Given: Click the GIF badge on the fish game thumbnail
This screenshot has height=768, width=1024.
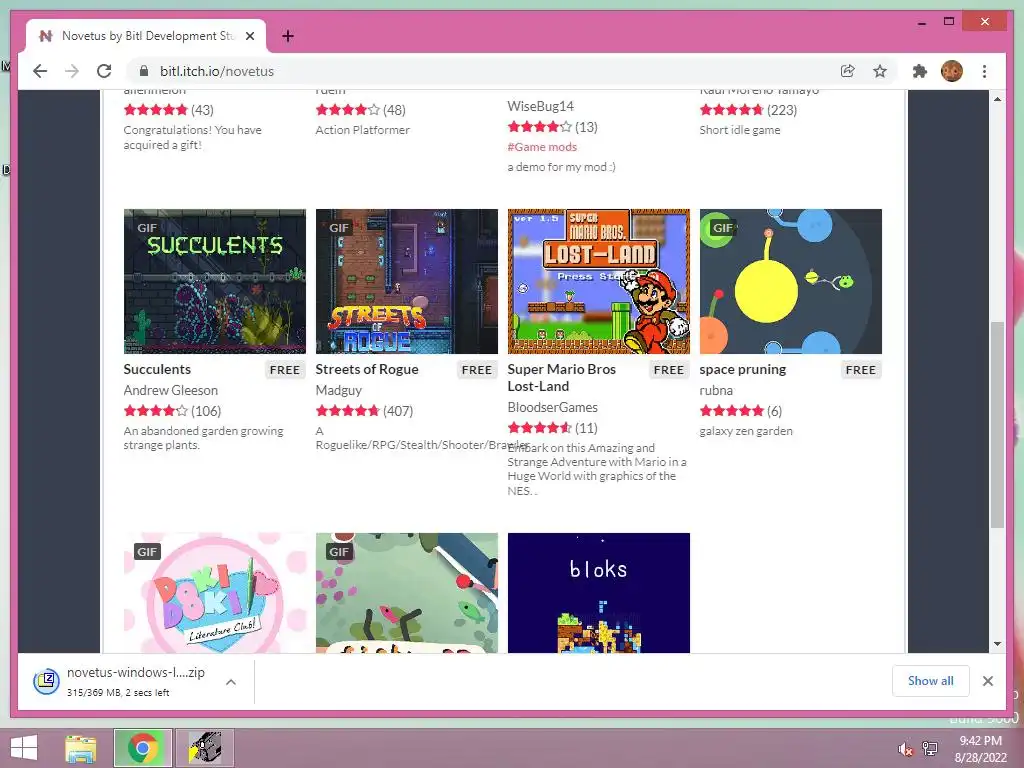Looking at the screenshot, I should coord(339,552).
